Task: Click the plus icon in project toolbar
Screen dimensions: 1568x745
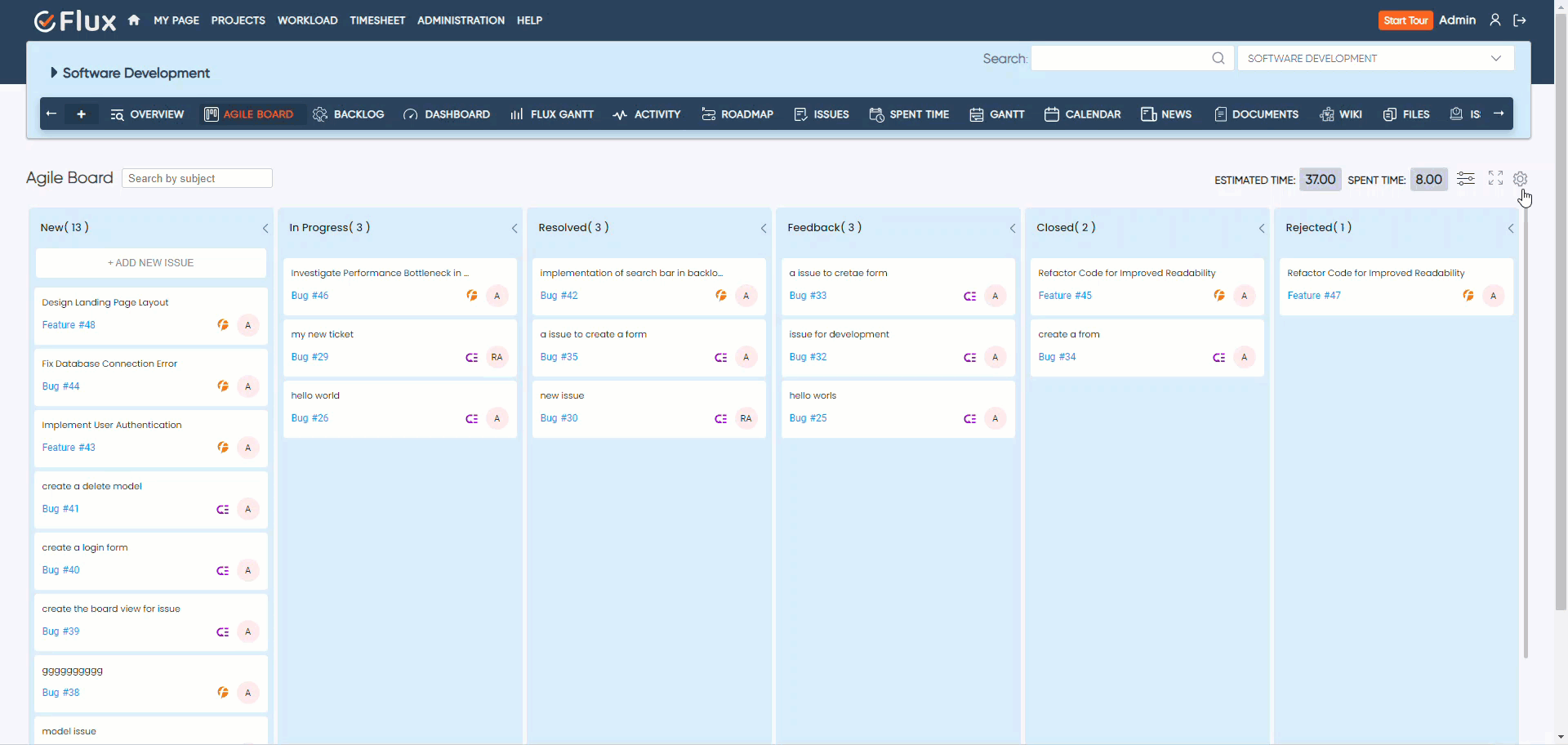Action: [81, 114]
